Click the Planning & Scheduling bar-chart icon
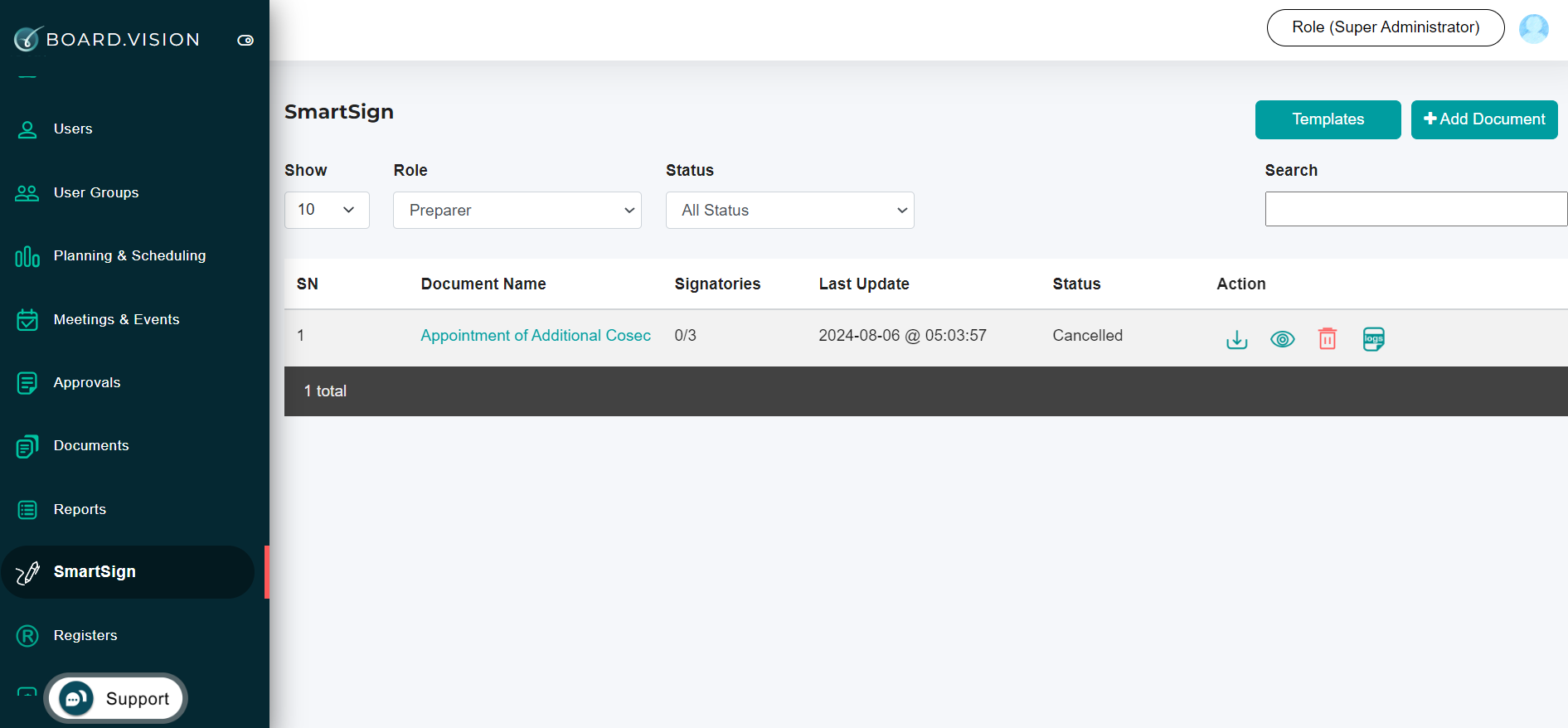Image resolution: width=1568 pixels, height=728 pixels. pos(27,256)
